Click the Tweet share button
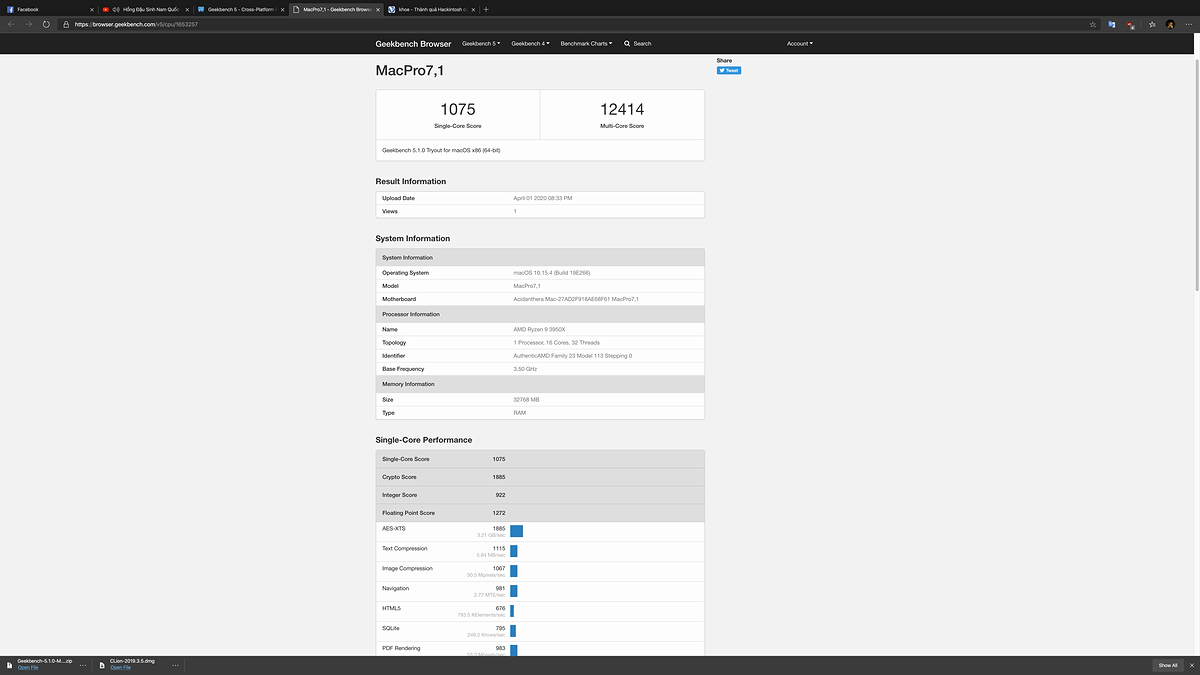This screenshot has width=1200, height=675. (x=728, y=70)
